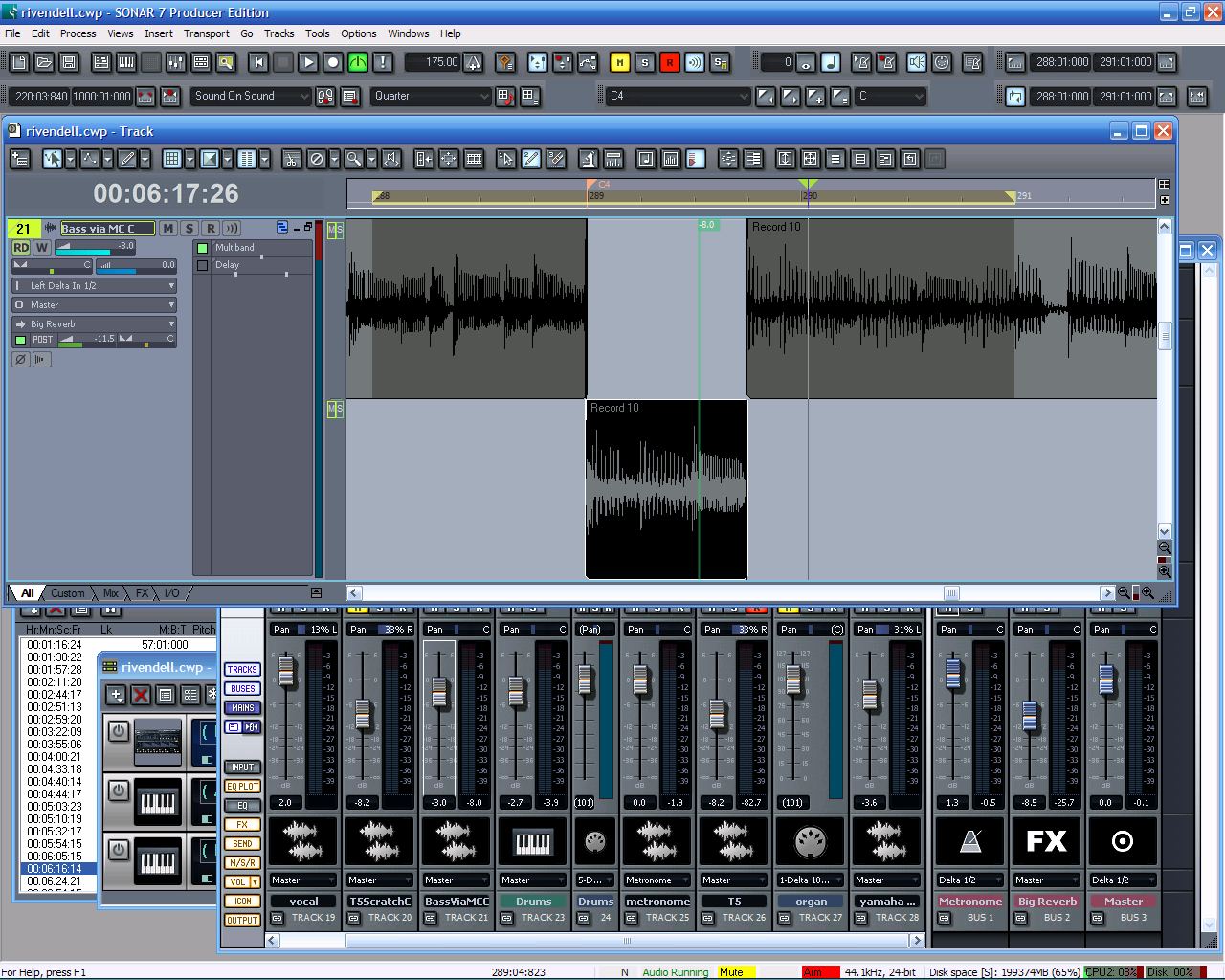Click the TRACKS button in Console view
This screenshot has height=980, width=1225.
(242, 670)
